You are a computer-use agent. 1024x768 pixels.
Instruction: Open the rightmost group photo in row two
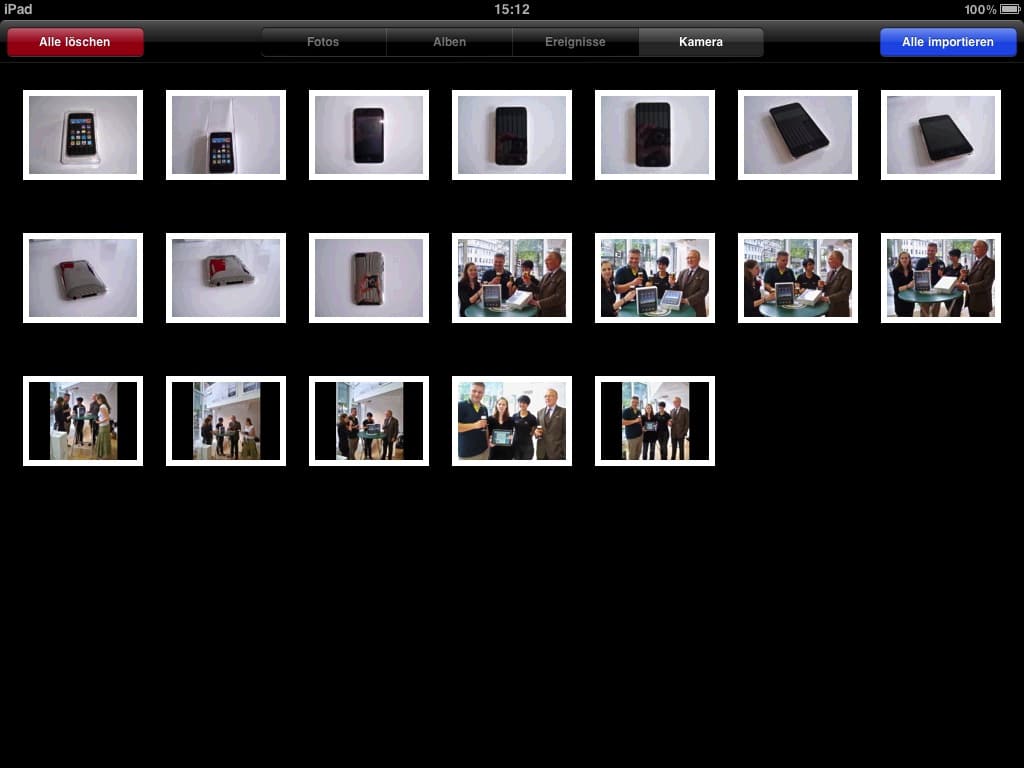click(x=940, y=277)
